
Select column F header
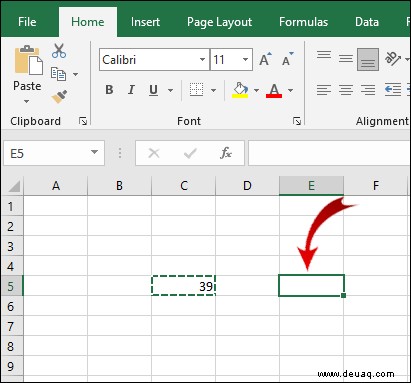[x=376, y=186]
